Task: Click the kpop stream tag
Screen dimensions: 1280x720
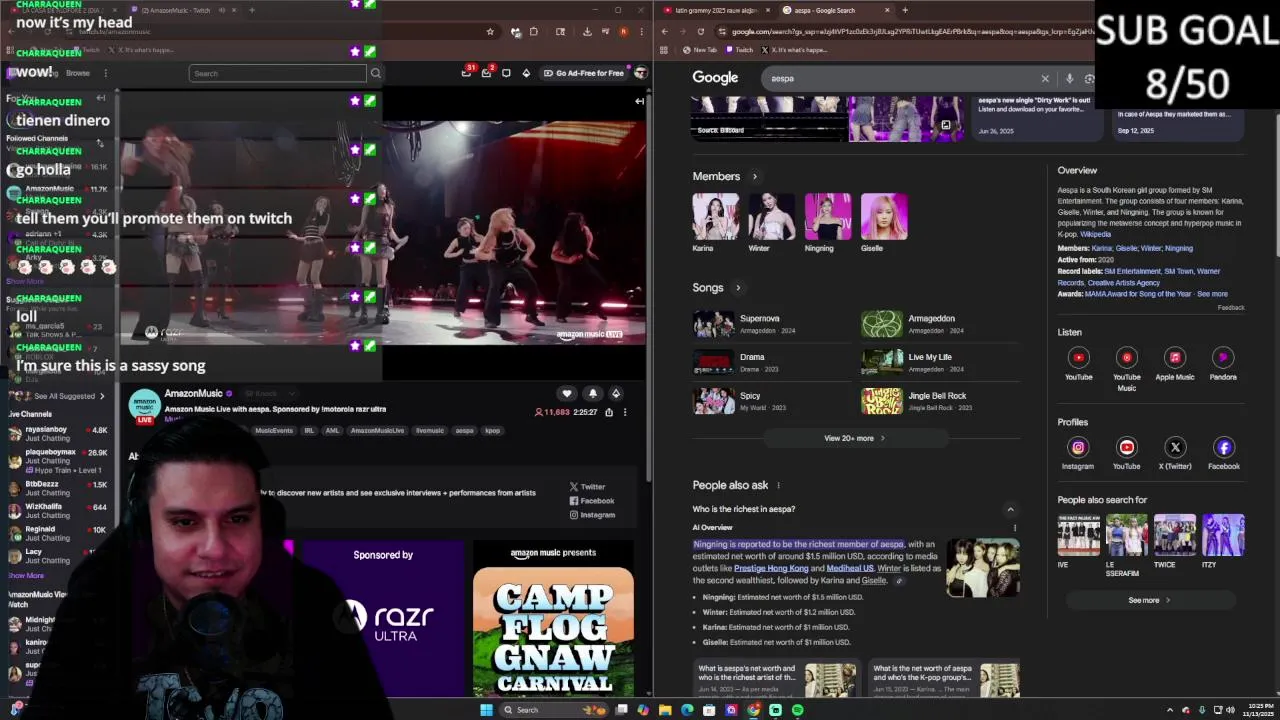Action: tap(492, 430)
